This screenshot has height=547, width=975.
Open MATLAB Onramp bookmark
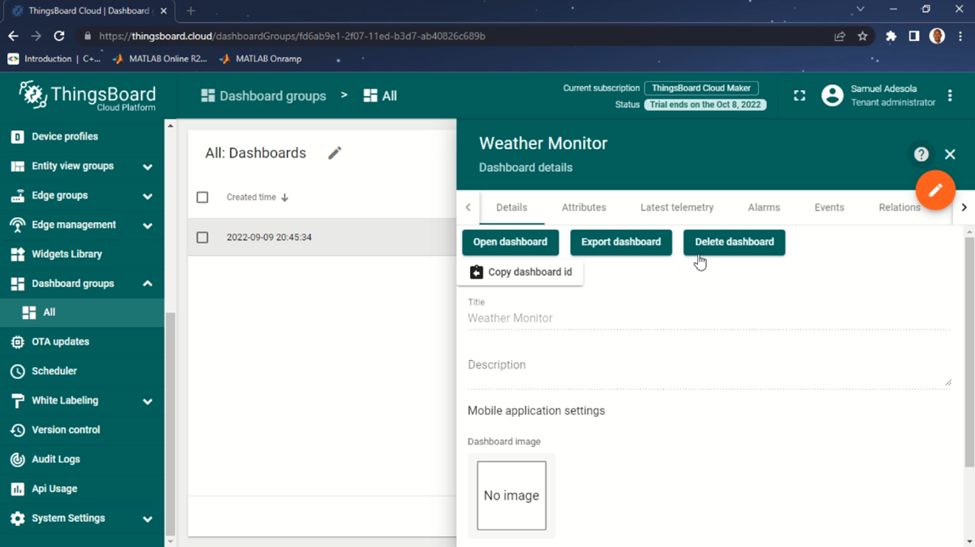[x=261, y=58]
